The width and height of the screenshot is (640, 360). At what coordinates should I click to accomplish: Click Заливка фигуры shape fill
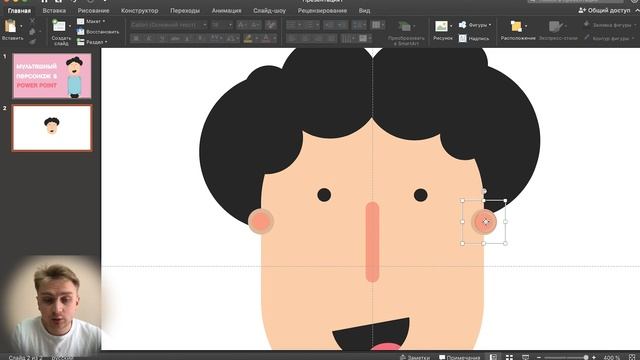[x=608, y=25]
